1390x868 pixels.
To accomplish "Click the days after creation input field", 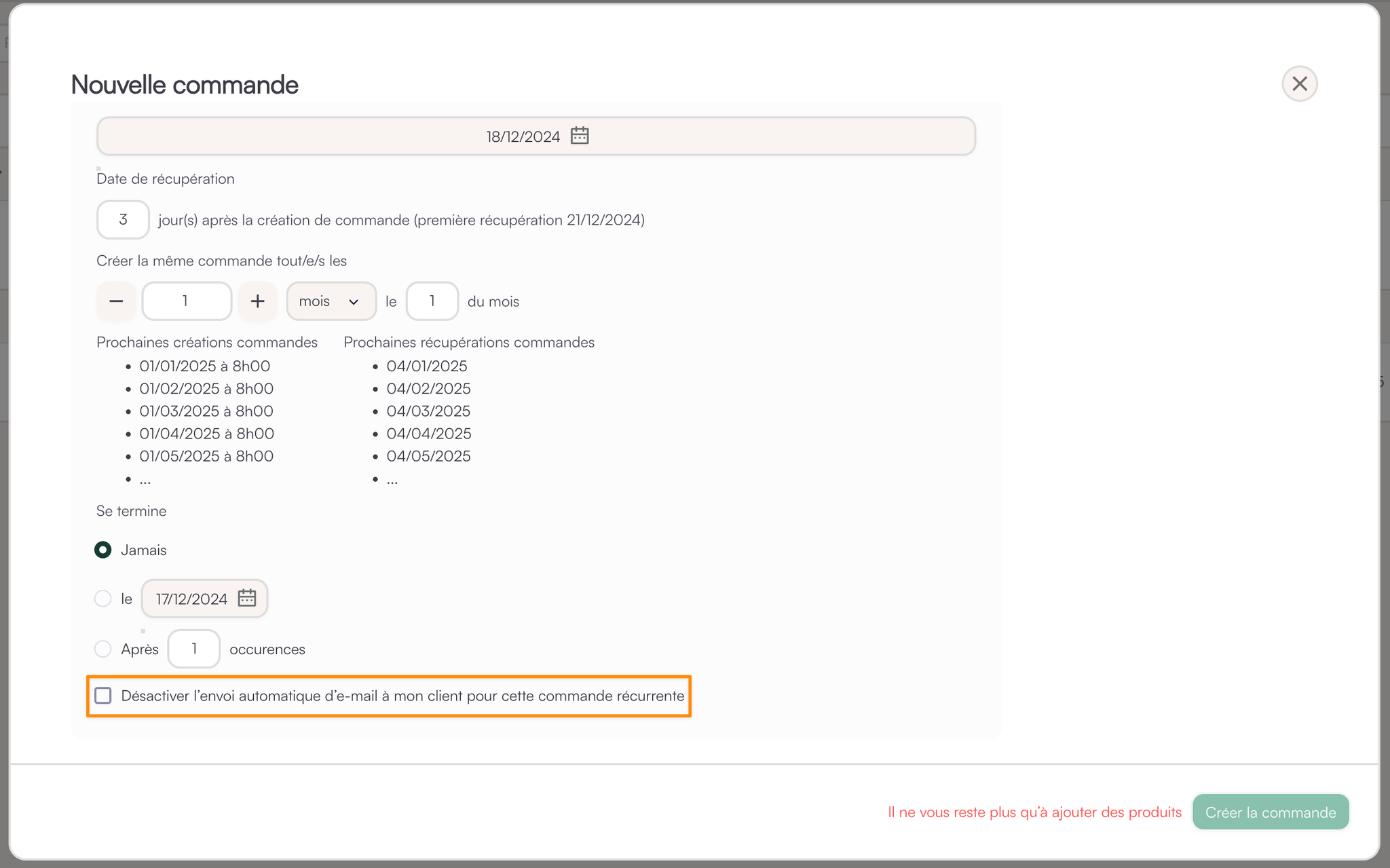I will [123, 220].
